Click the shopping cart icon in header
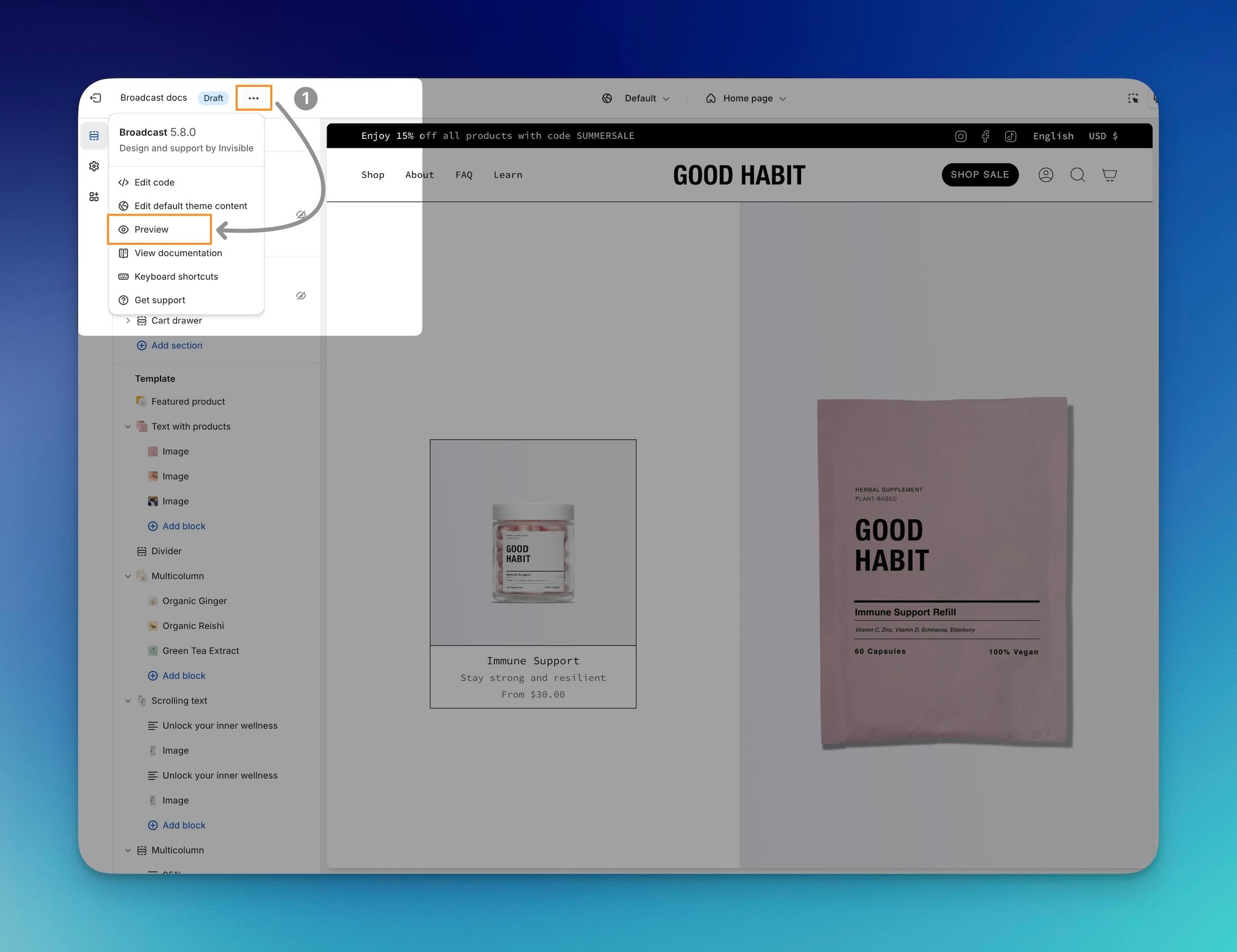 (x=1109, y=175)
